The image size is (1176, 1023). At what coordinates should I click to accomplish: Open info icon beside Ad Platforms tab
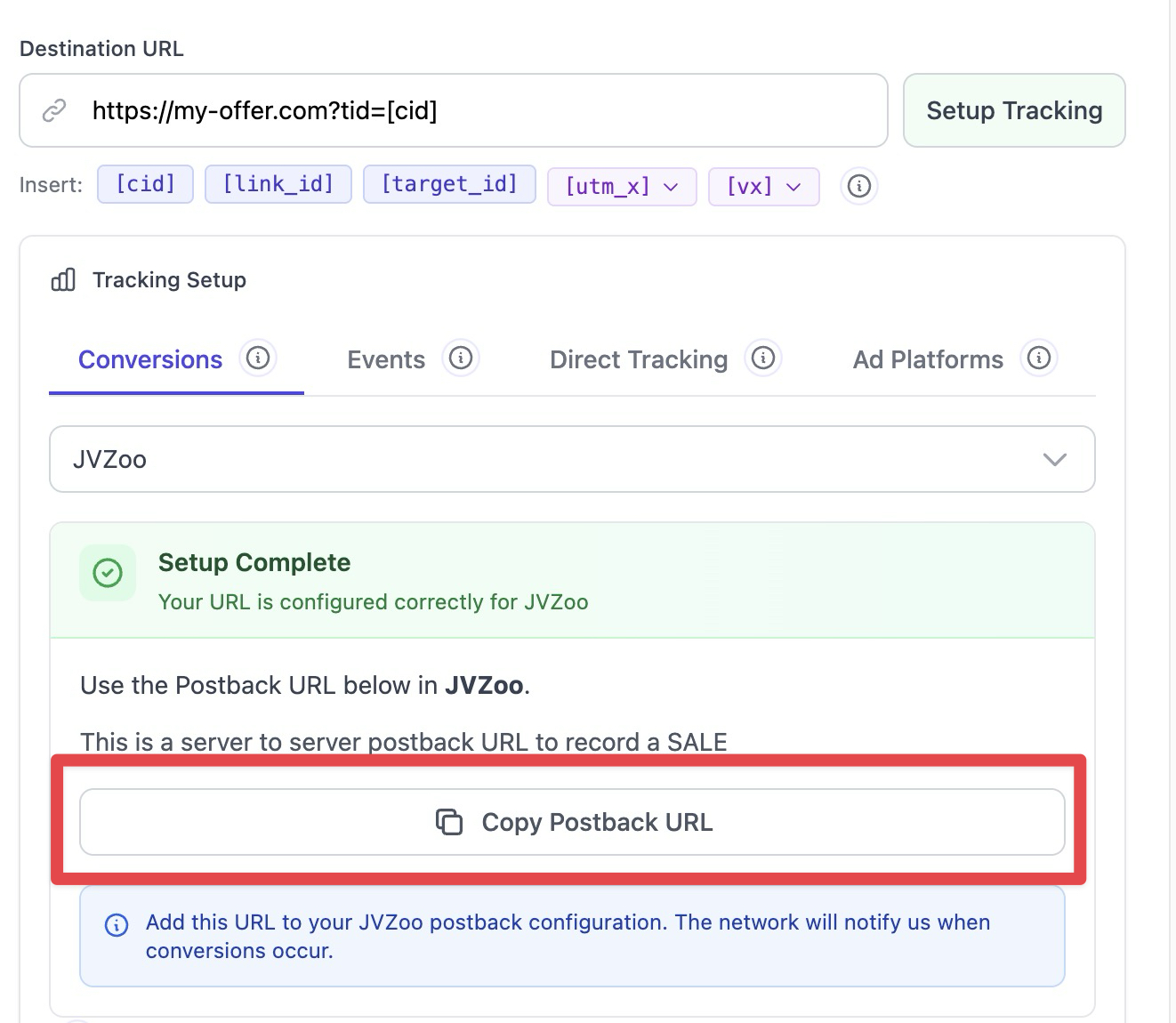coord(1039,358)
